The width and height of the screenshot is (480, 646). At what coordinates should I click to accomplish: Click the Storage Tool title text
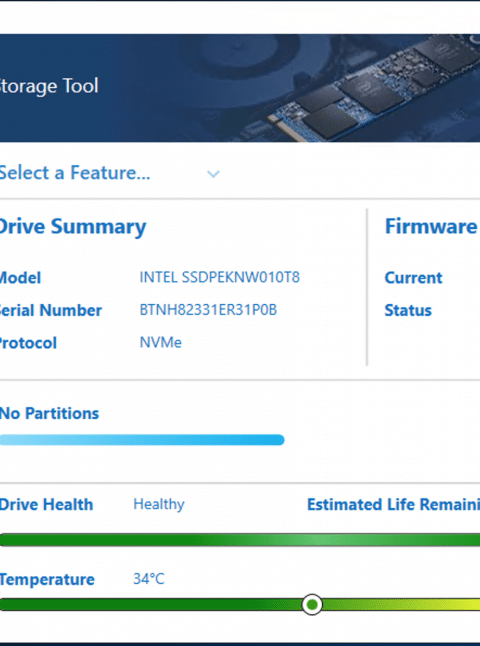click(49, 86)
